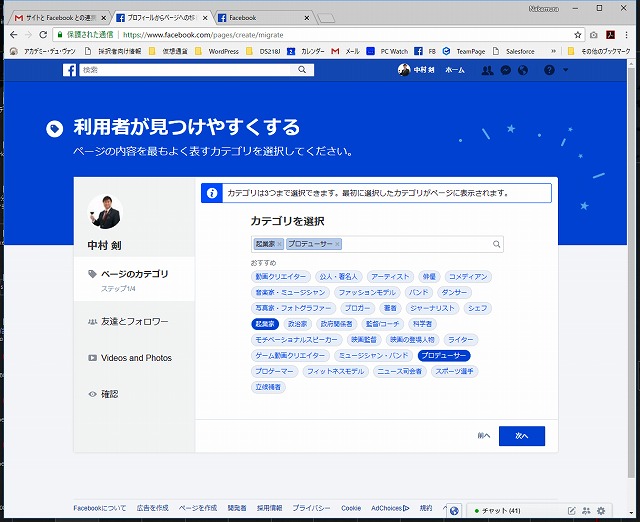Click the search magnifier in category field
Image resolution: width=640 pixels, height=522 pixels.
496,244
